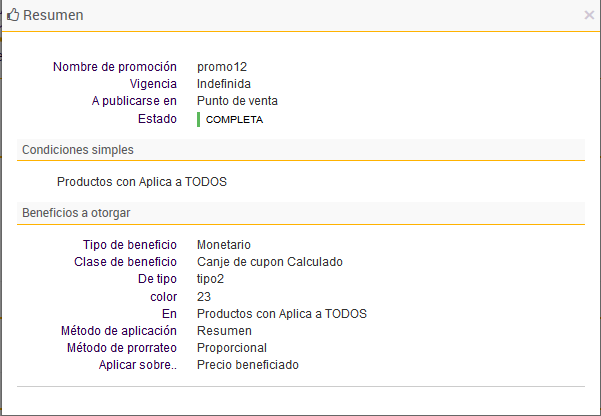
Task: Click the color value 23
Action: 204,297
